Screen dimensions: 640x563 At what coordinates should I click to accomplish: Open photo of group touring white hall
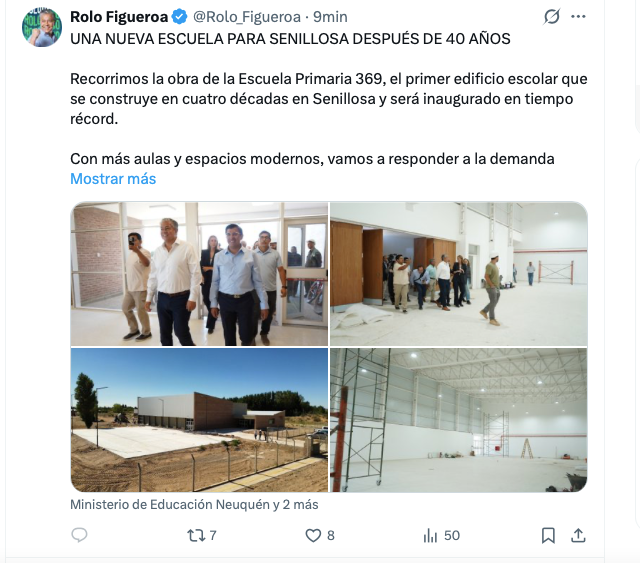(x=459, y=274)
